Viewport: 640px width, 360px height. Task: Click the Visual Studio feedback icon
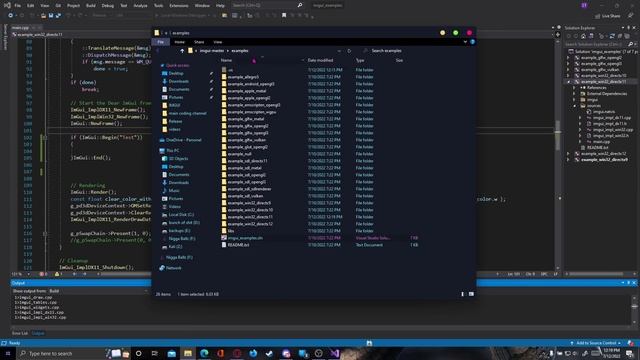pos(630,16)
